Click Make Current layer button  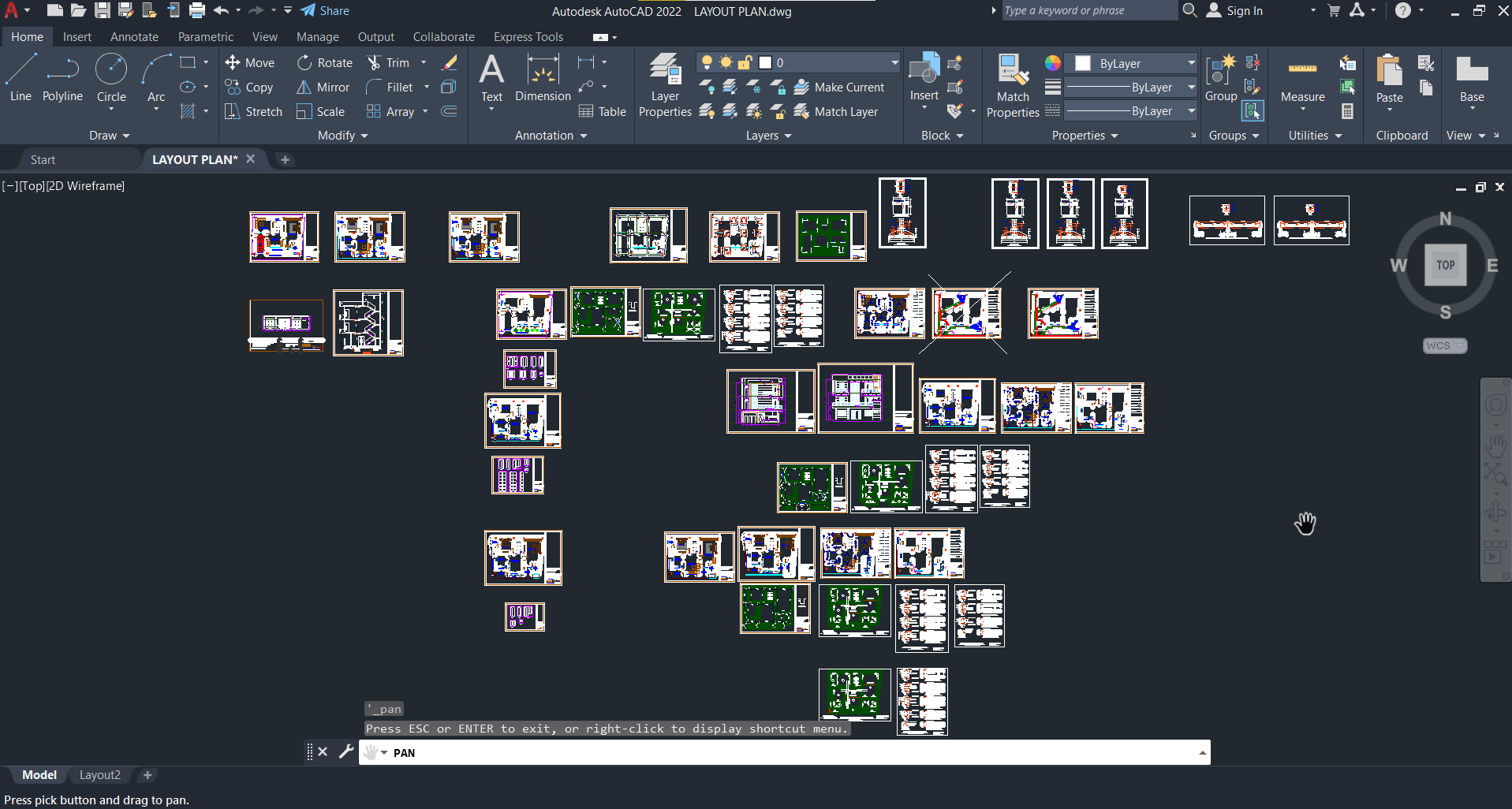(839, 88)
